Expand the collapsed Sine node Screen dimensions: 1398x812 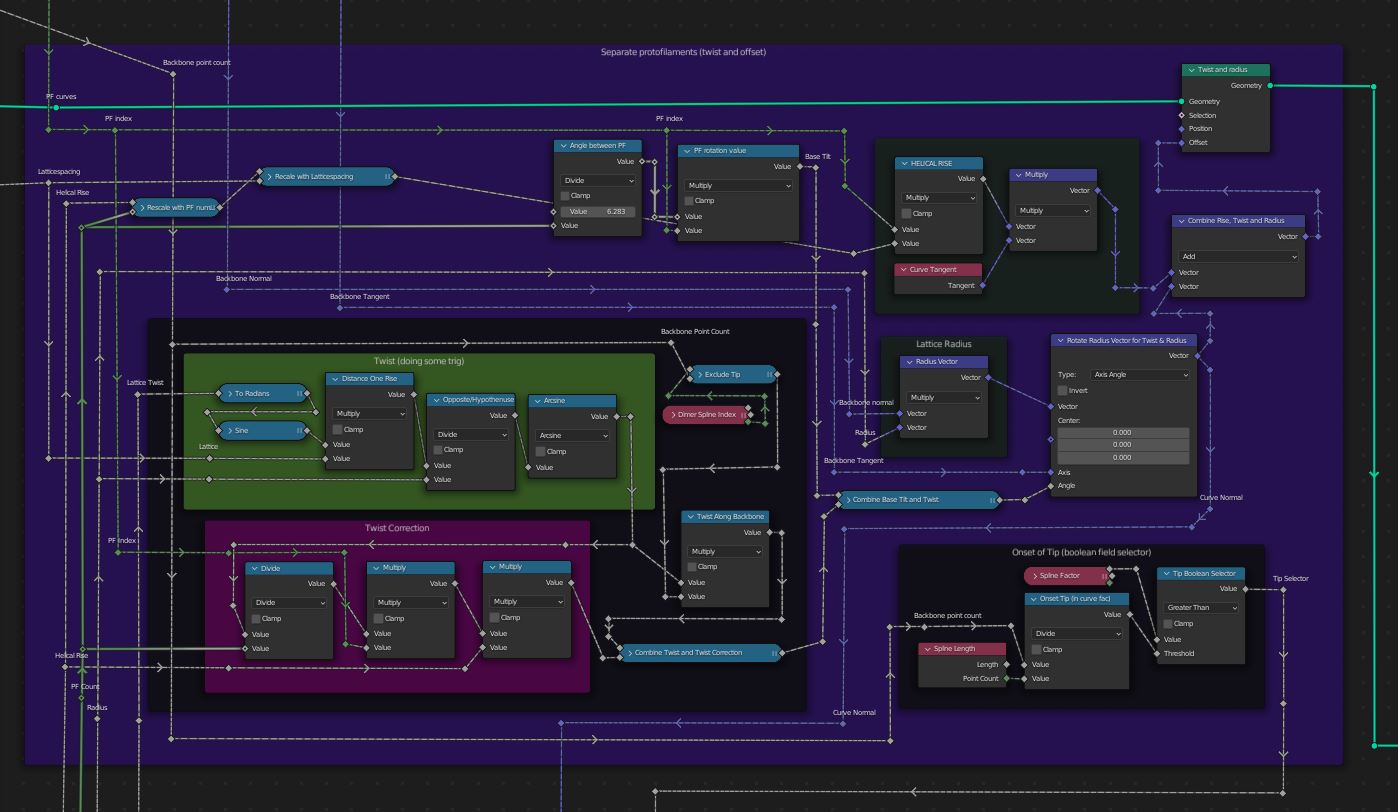228,431
